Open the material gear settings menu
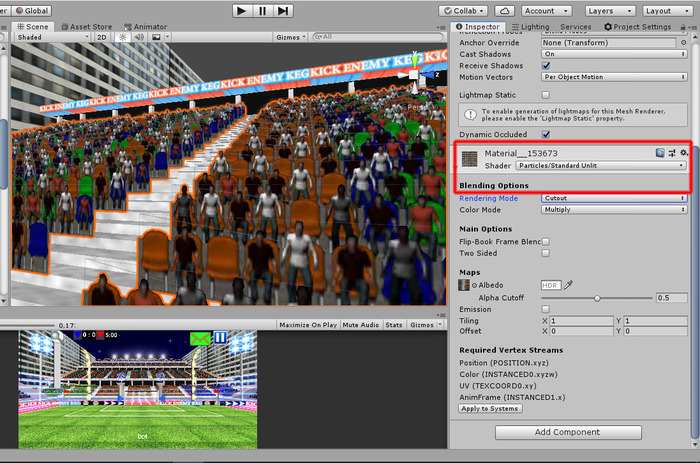This screenshot has height=463, width=700. [683, 153]
